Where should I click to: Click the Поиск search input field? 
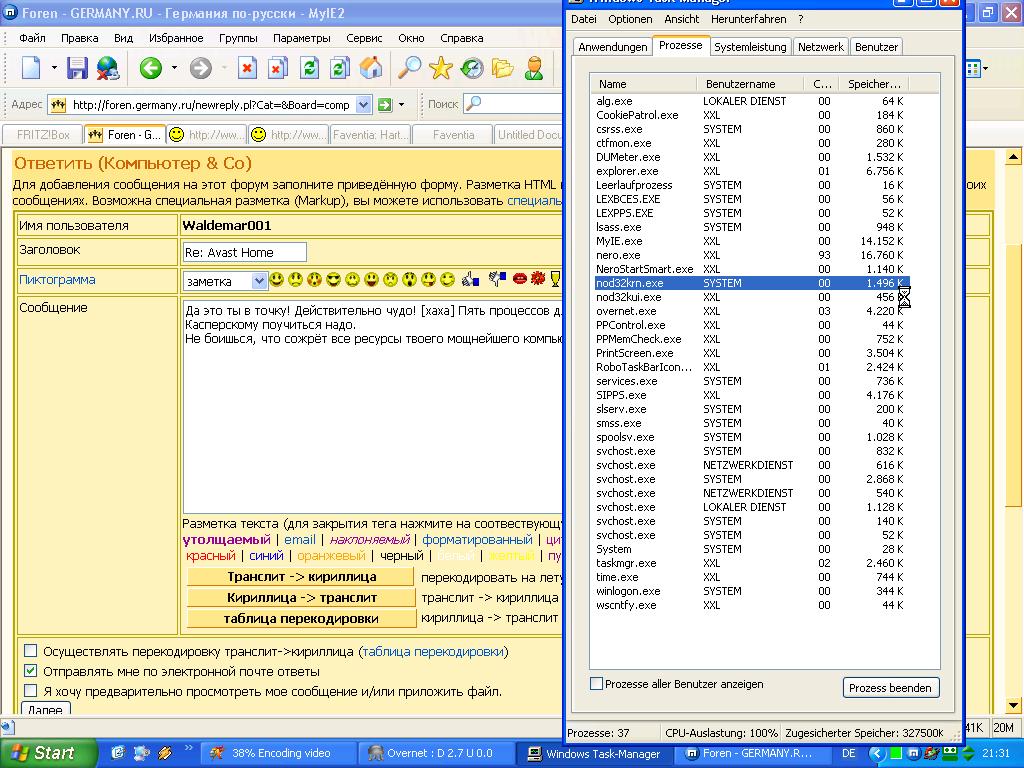(512, 104)
